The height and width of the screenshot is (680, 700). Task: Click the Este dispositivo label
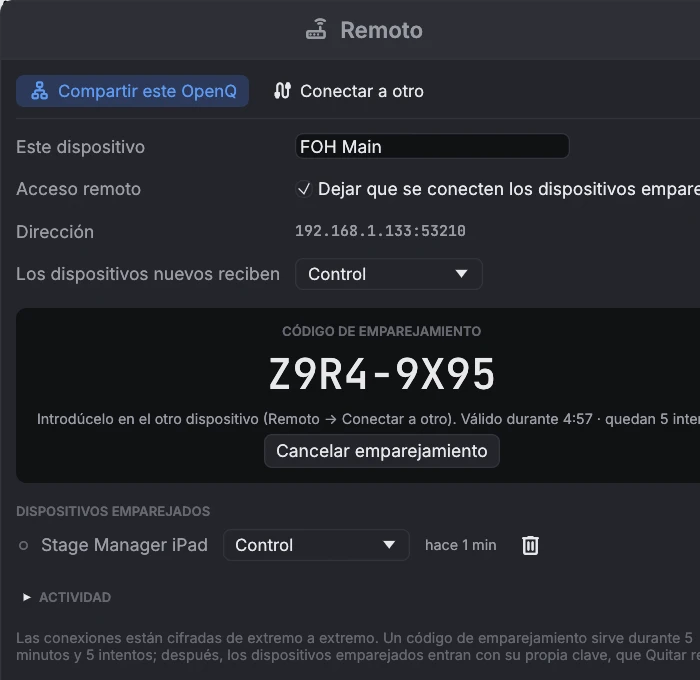80,147
